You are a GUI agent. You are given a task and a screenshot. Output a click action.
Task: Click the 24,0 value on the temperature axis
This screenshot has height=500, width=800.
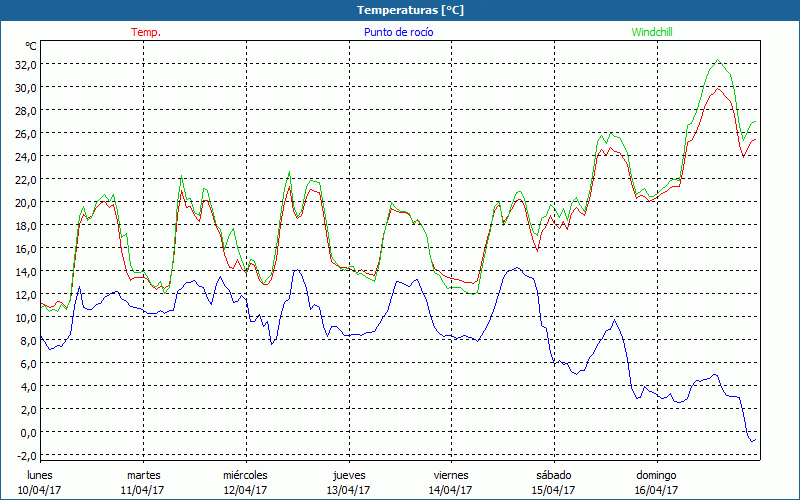(24, 156)
